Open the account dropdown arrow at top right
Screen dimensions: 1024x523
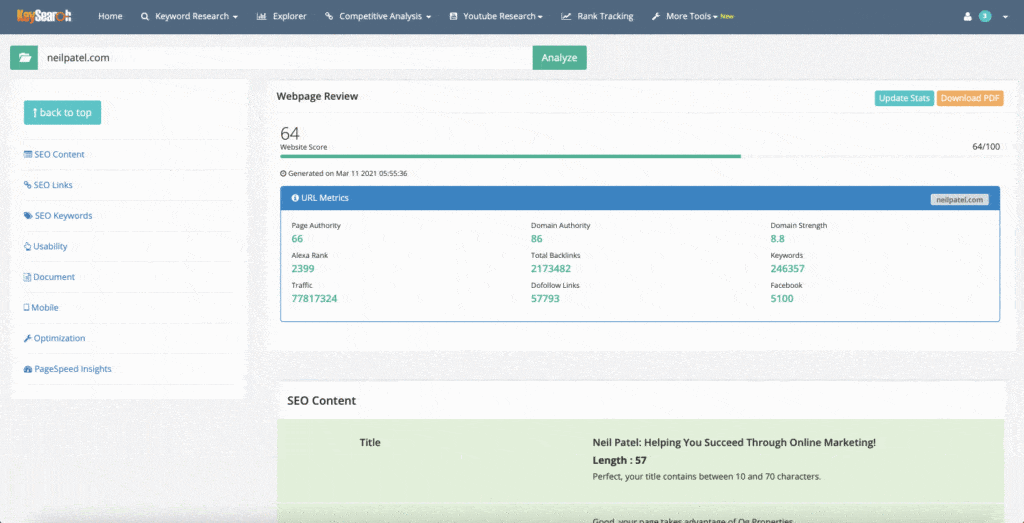point(1004,17)
